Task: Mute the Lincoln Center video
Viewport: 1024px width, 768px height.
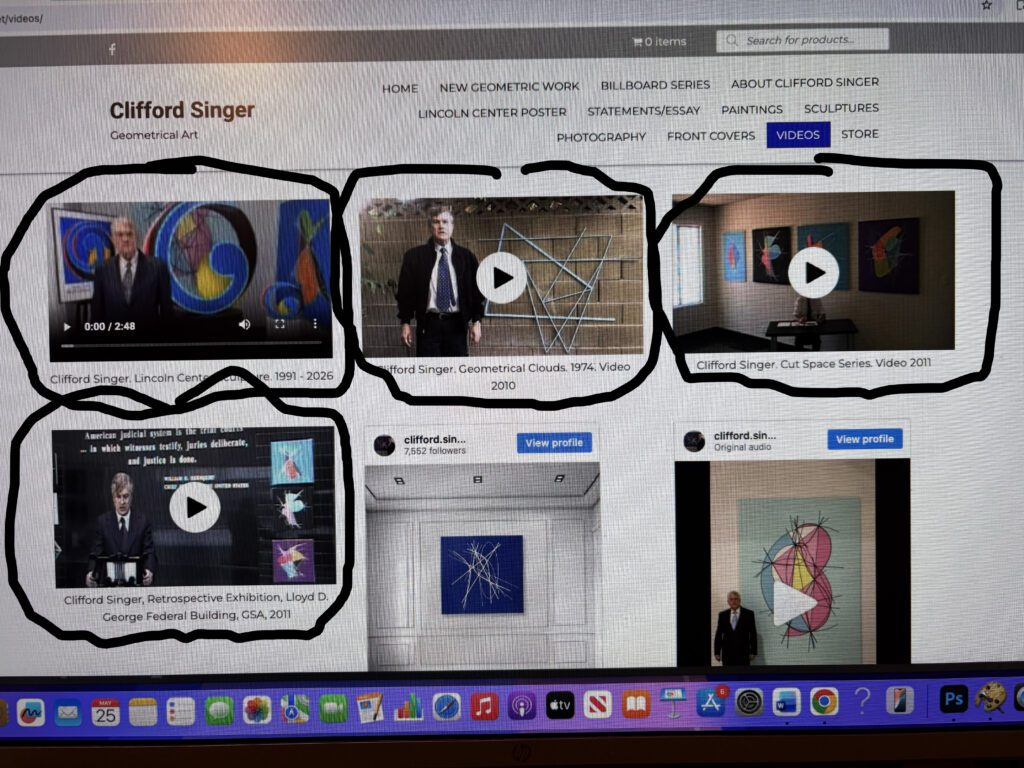Action: click(244, 325)
